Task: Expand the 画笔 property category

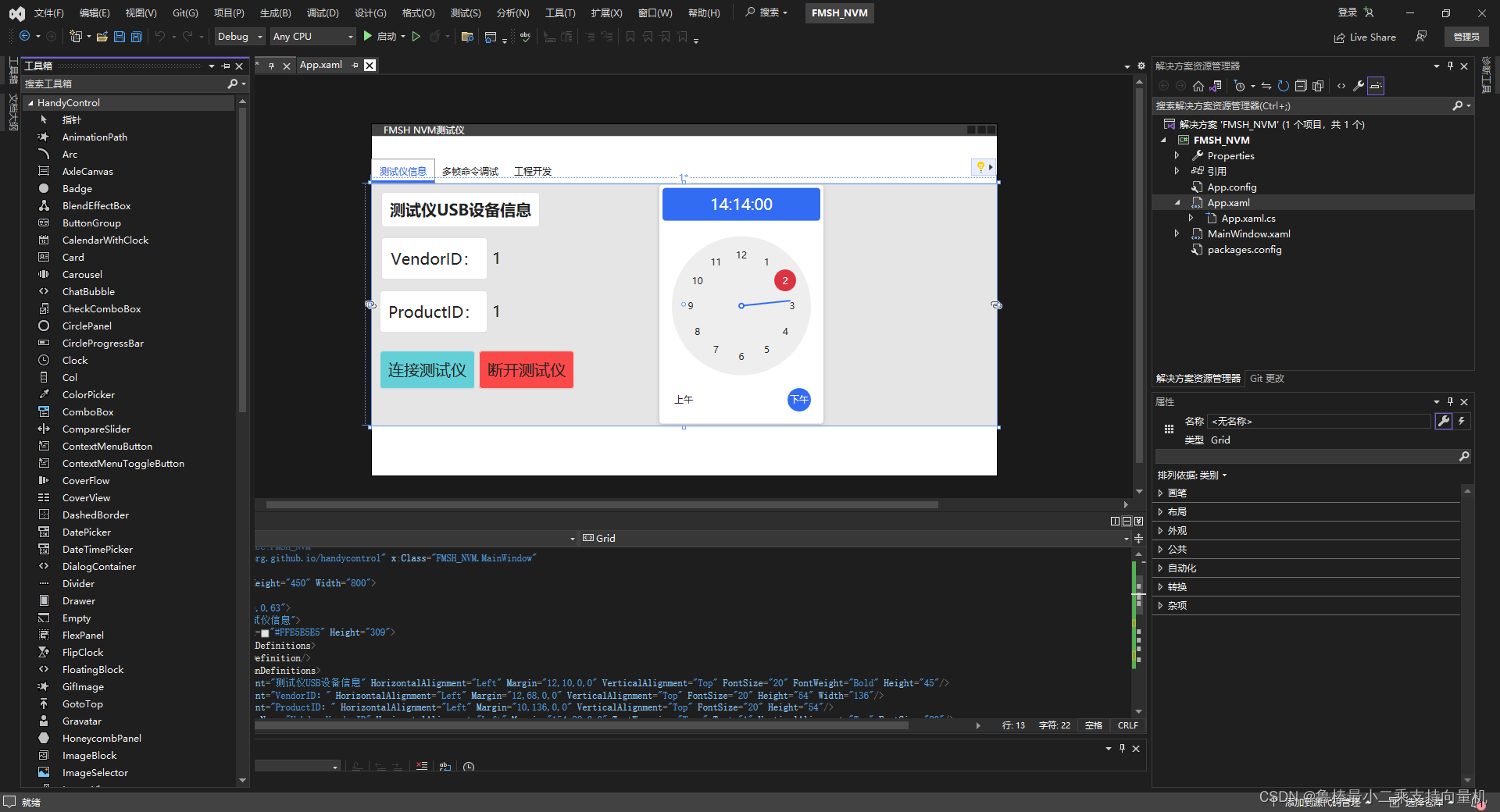Action: tap(1160, 493)
